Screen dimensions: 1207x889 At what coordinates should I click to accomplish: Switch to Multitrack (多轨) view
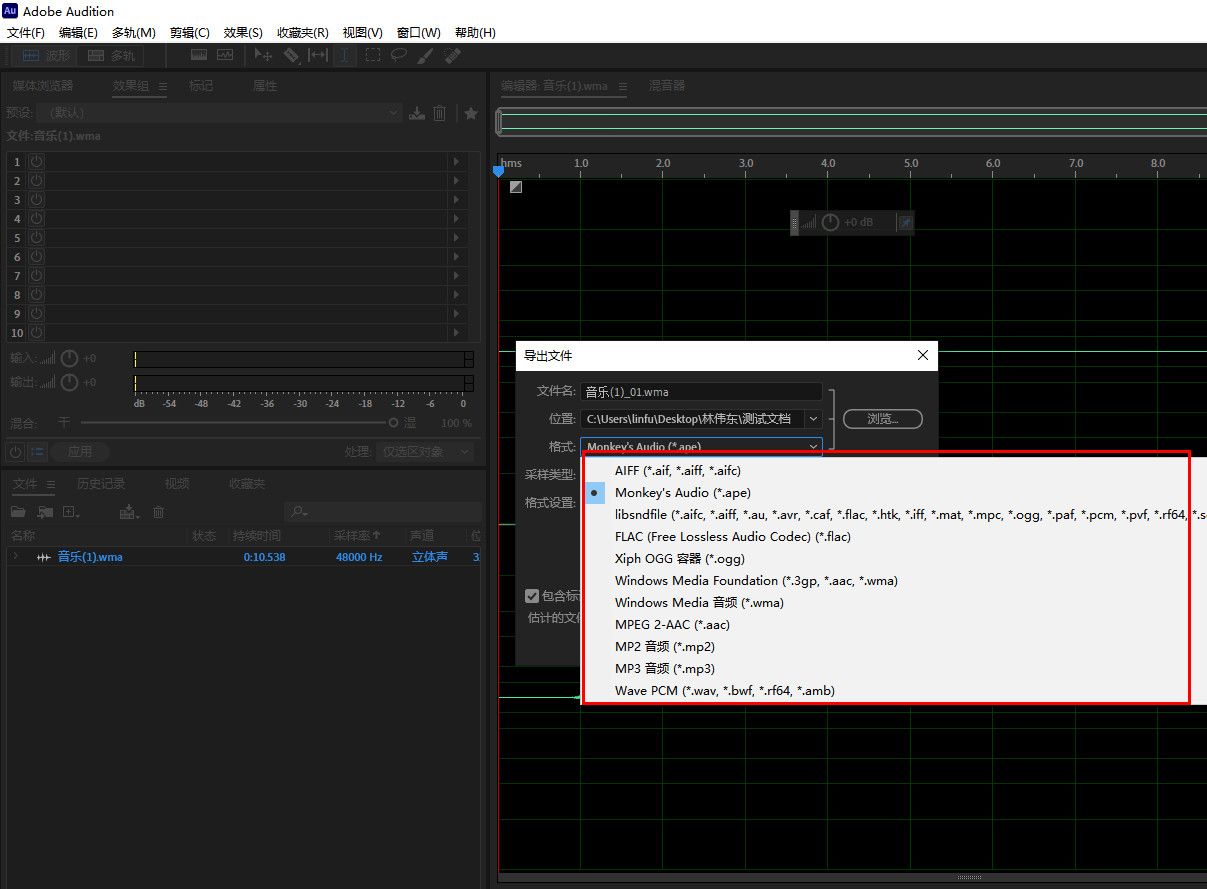point(111,56)
